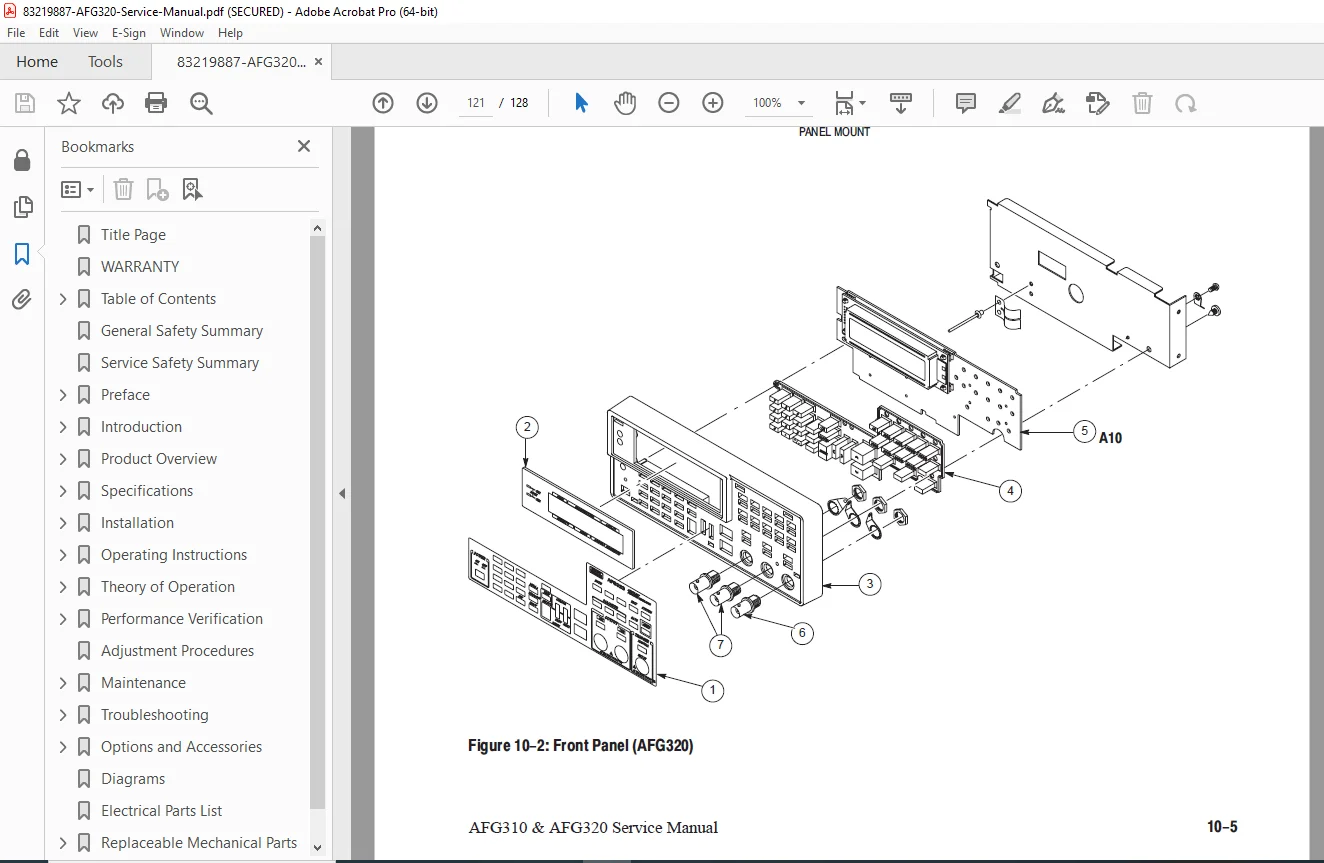Jump to Adjustment Procedures bookmark
The image size is (1324, 863).
pyautogui.click(x=177, y=651)
